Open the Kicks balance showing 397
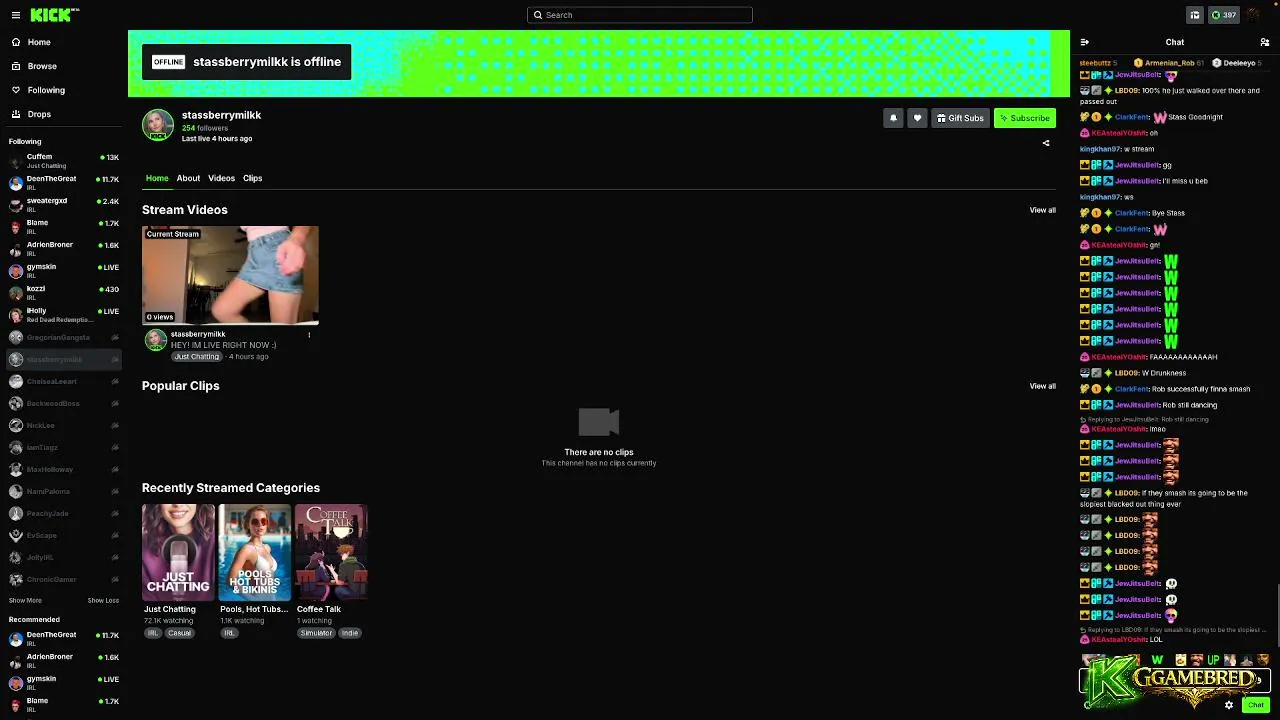This screenshot has width=1280, height=720. (x=1224, y=15)
